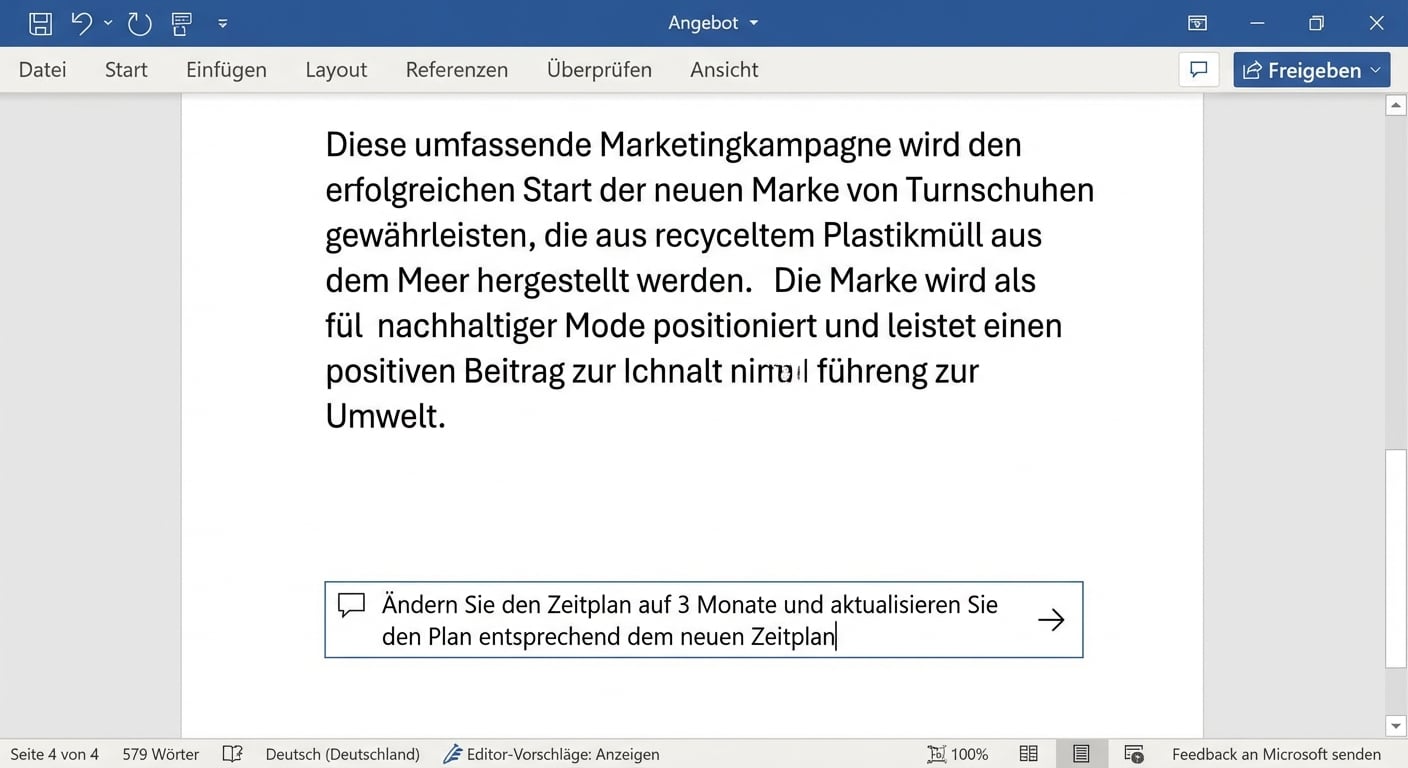The height and width of the screenshot is (768, 1408).
Task: Click the Undo icon
Action: coord(82,22)
